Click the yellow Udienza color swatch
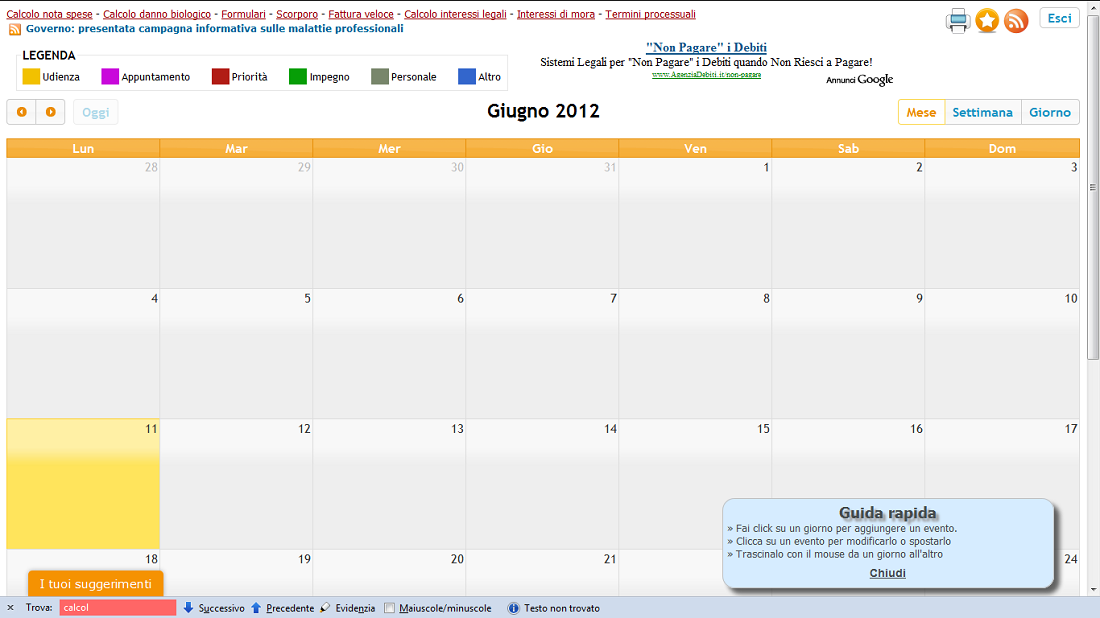This screenshot has height=618, width=1100. [x=31, y=76]
